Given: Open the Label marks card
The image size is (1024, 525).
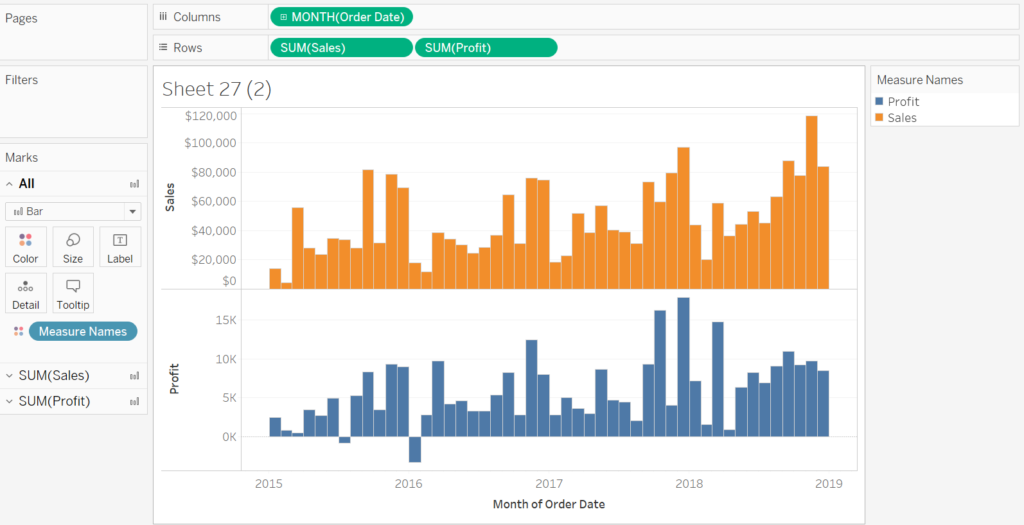Looking at the screenshot, I should pos(120,246).
